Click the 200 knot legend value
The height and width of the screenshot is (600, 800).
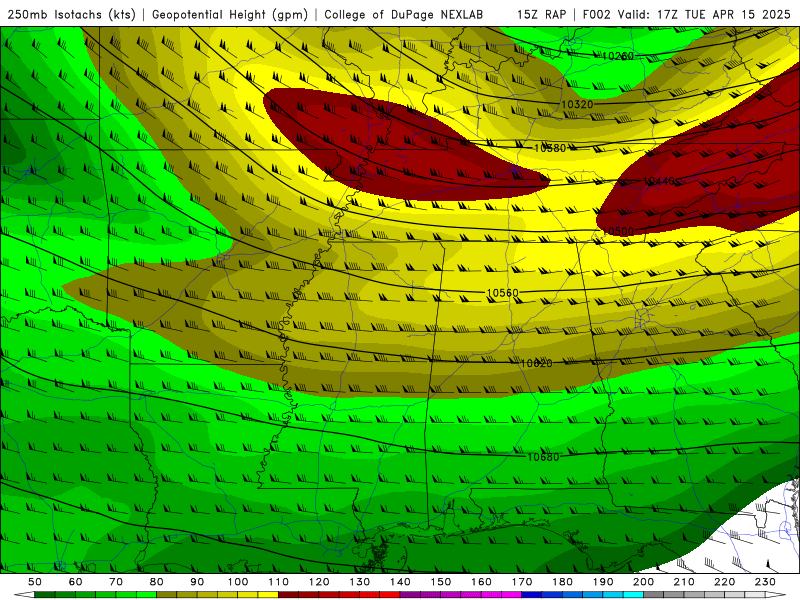pos(643,582)
